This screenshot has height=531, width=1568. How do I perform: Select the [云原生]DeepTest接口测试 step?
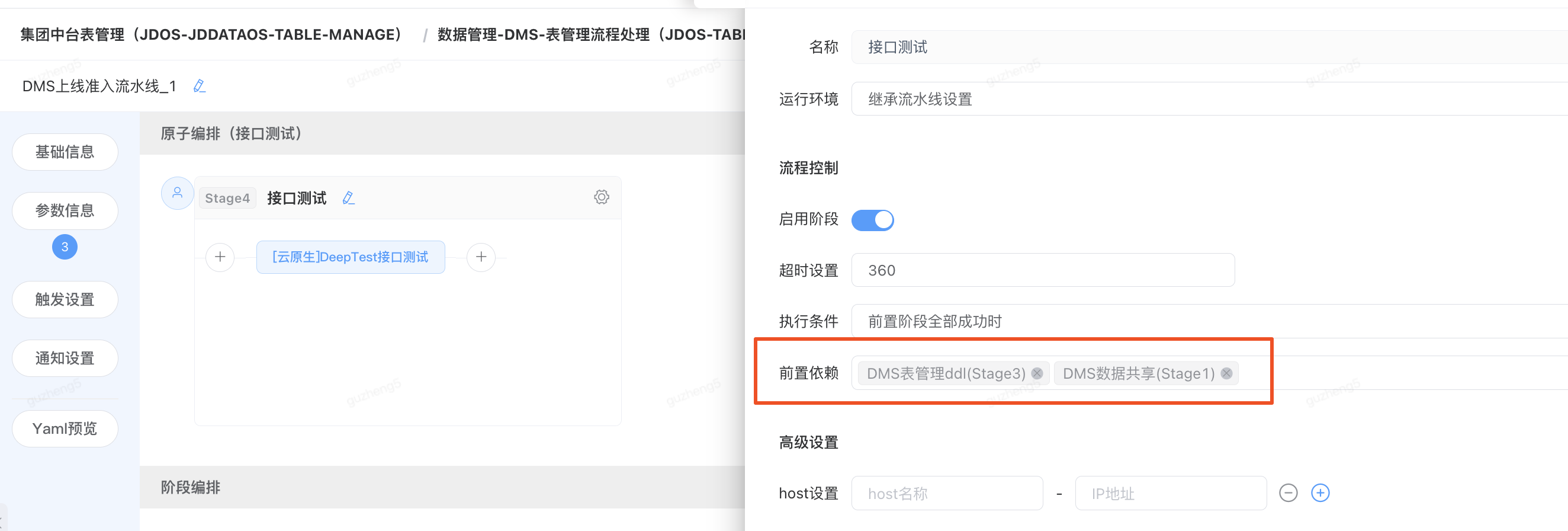[x=351, y=257]
